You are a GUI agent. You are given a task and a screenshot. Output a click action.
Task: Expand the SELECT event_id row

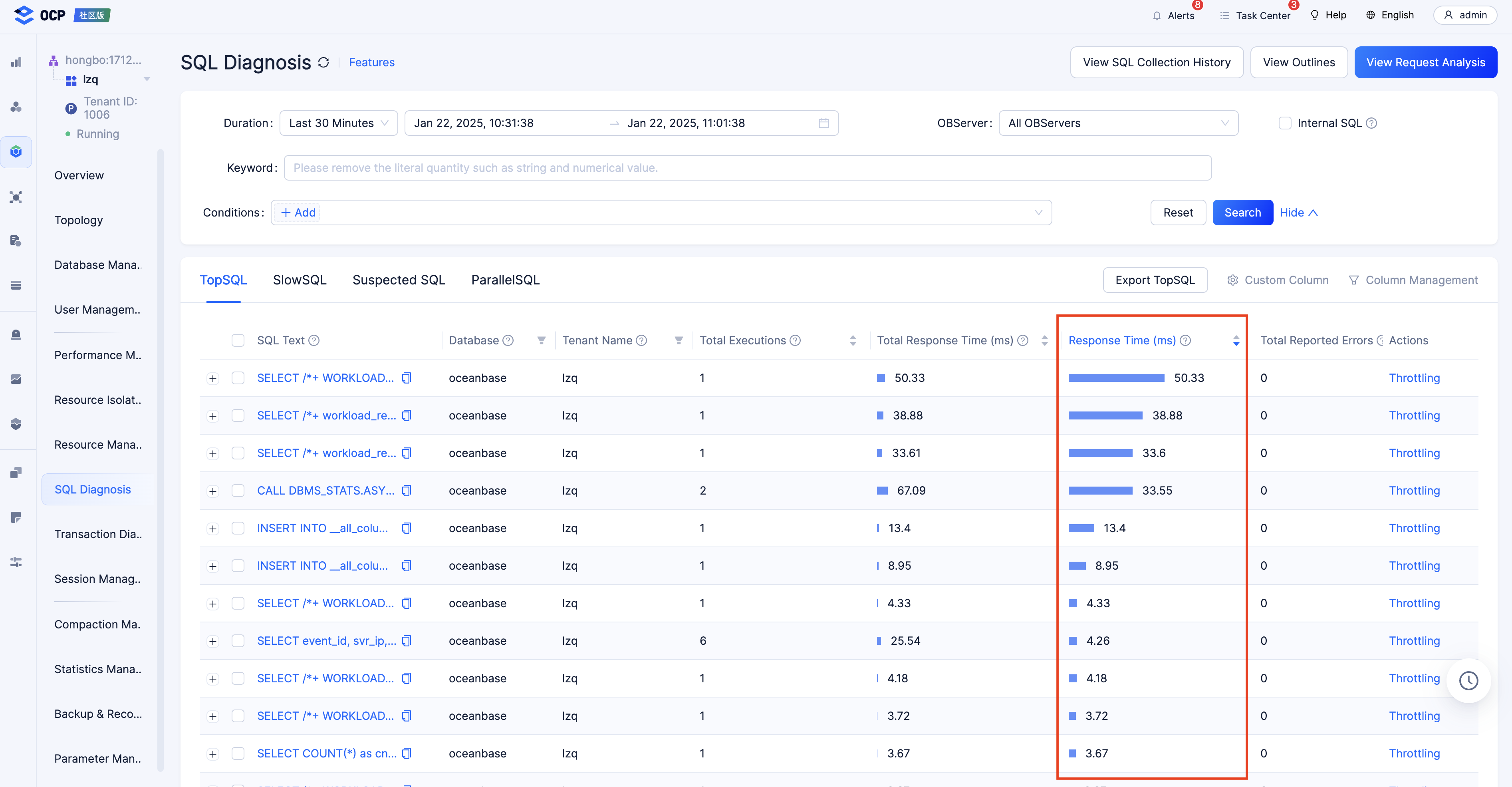pos(213,641)
